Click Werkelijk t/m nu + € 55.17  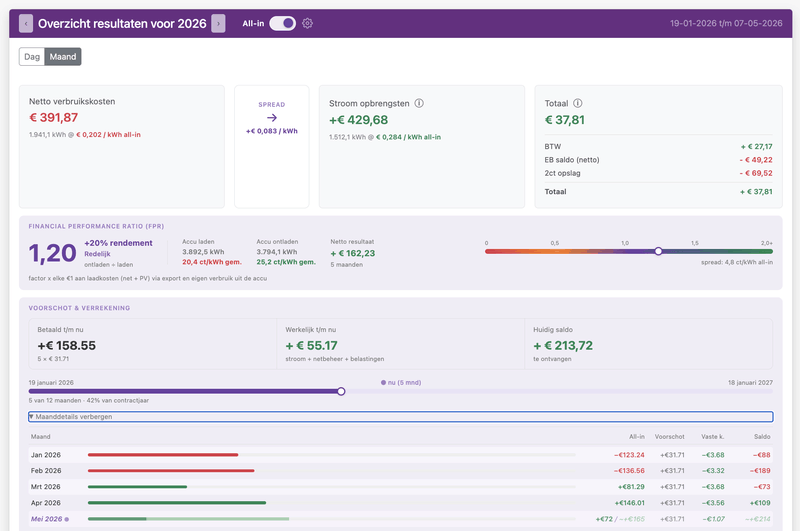point(311,345)
